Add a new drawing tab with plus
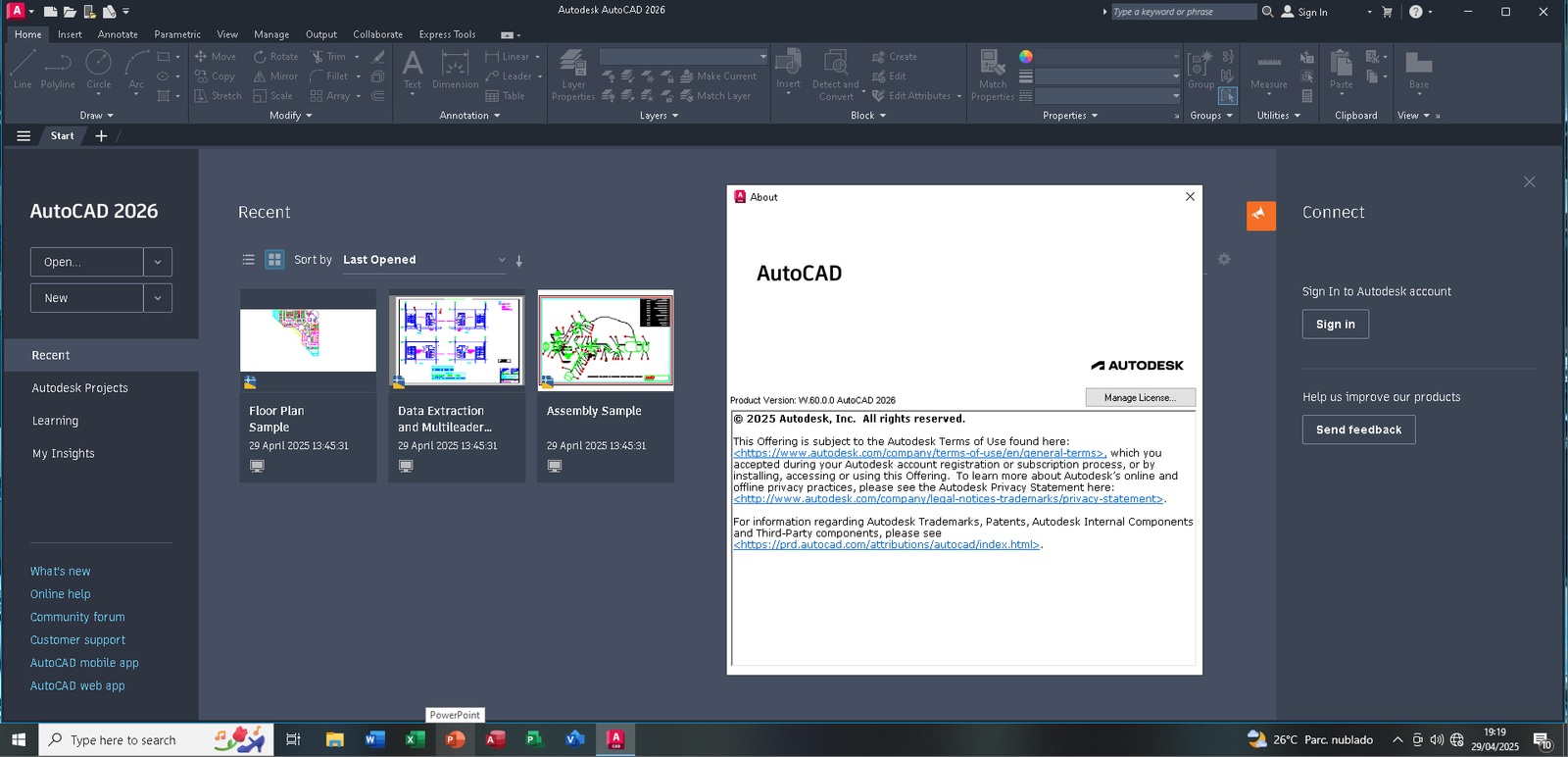This screenshot has height=757, width=1568. pyautogui.click(x=101, y=136)
